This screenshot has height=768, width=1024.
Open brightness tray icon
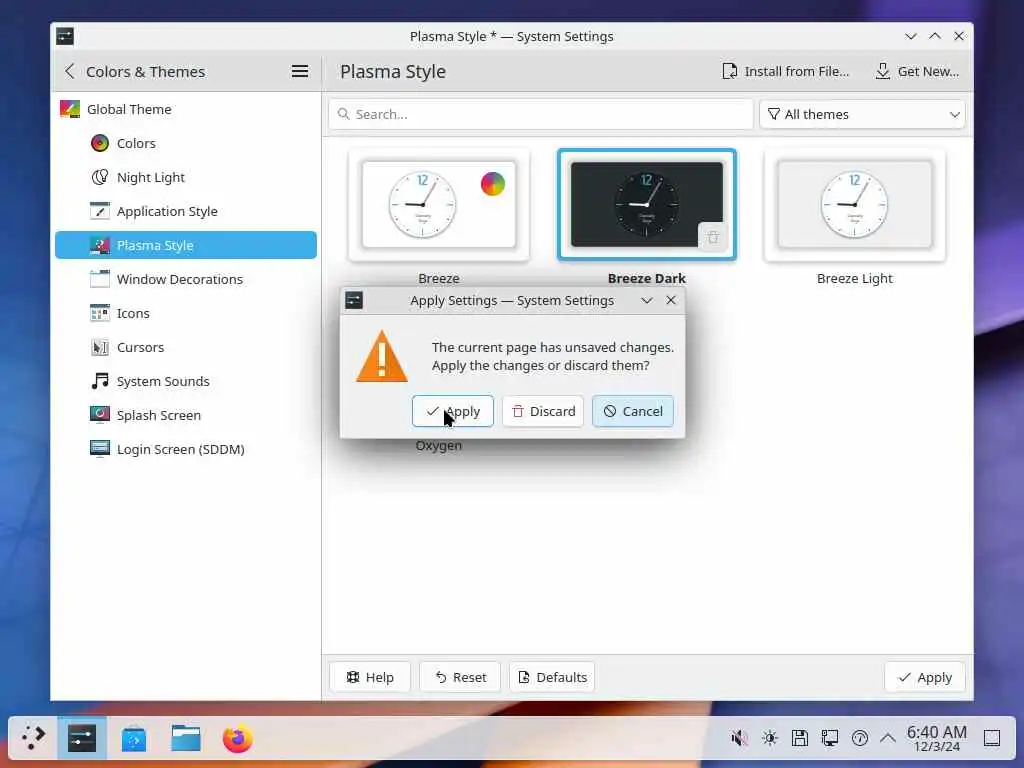click(770, 738)
